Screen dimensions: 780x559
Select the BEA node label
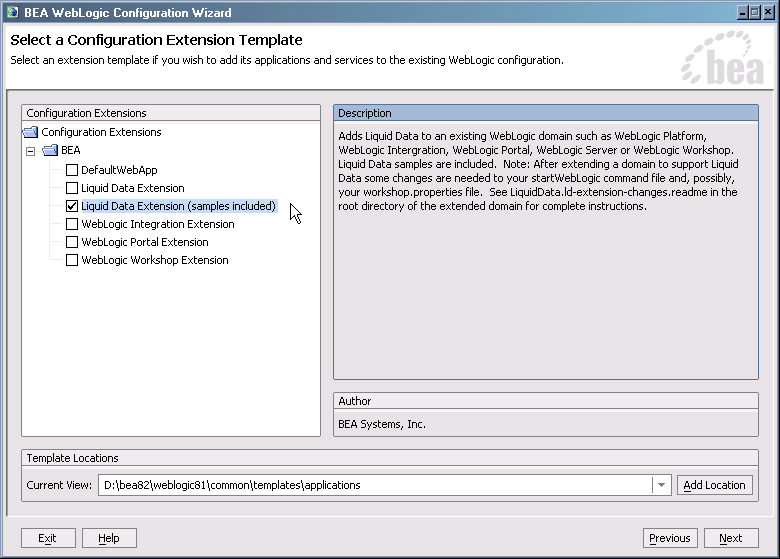[71, 150]
